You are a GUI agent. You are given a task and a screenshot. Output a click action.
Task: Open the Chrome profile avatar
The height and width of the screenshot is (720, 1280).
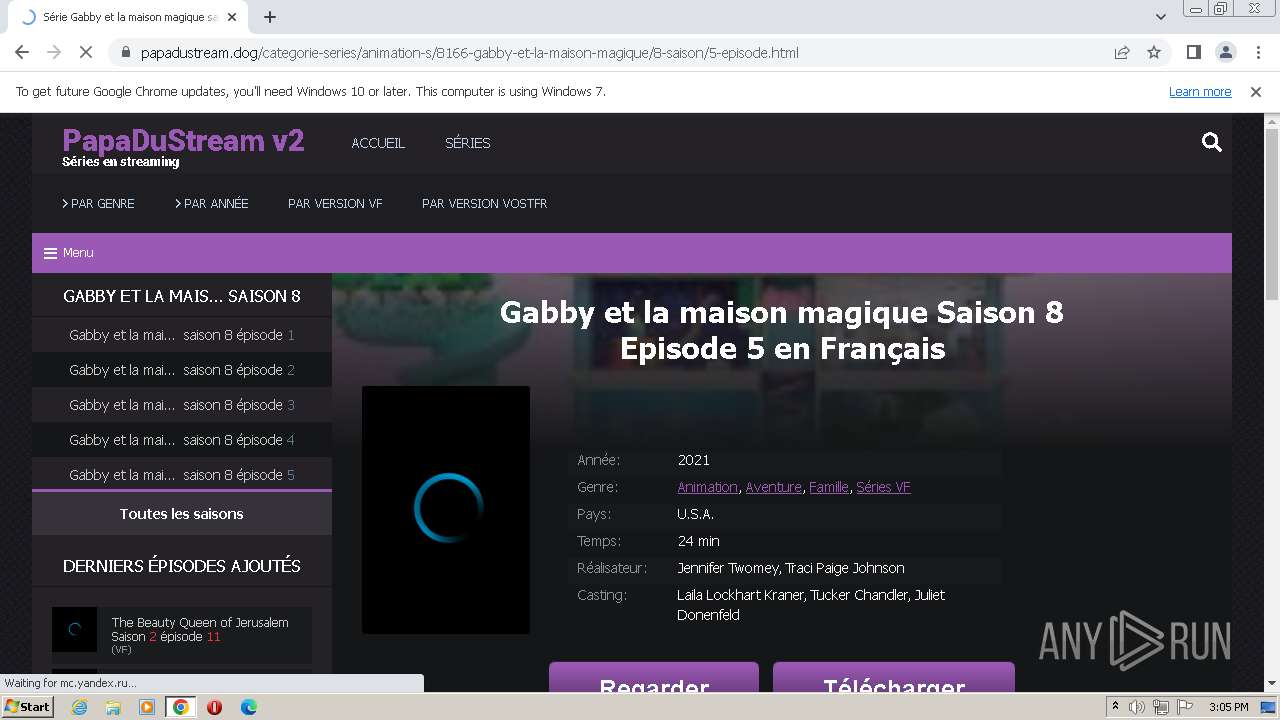1225,52
